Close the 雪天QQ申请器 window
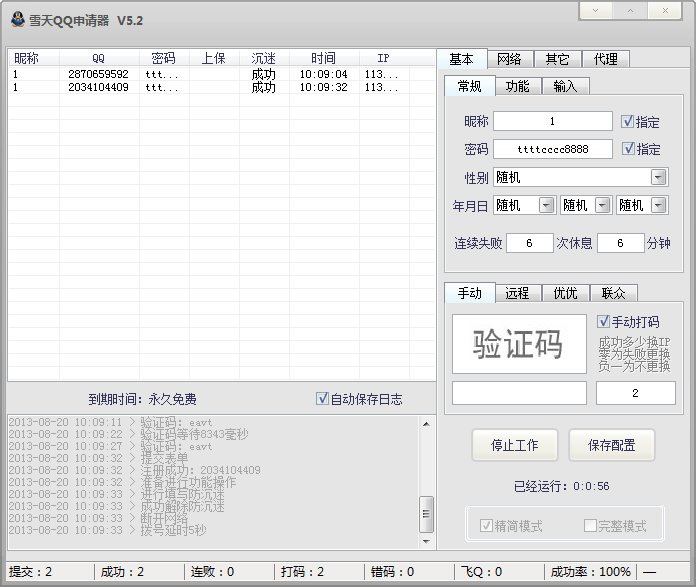The width and height of the screenshot is (696, 587). (x=665, y=11)
